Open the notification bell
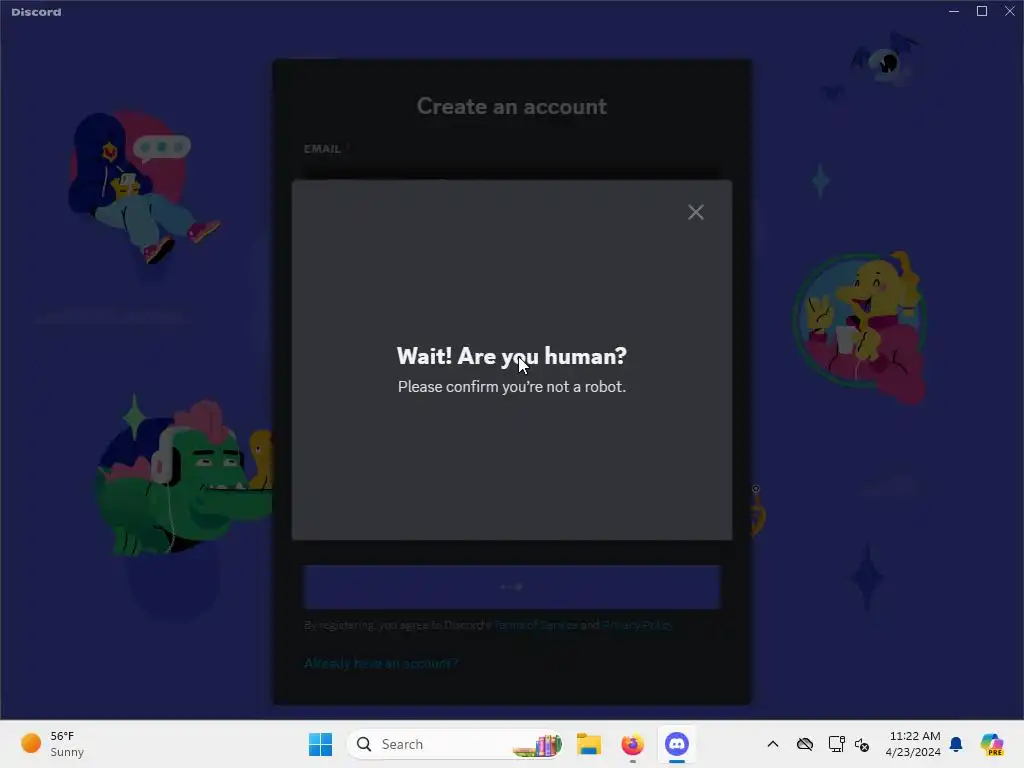Viewport: 1024px width, 768px height. click(x=956, y=744)
